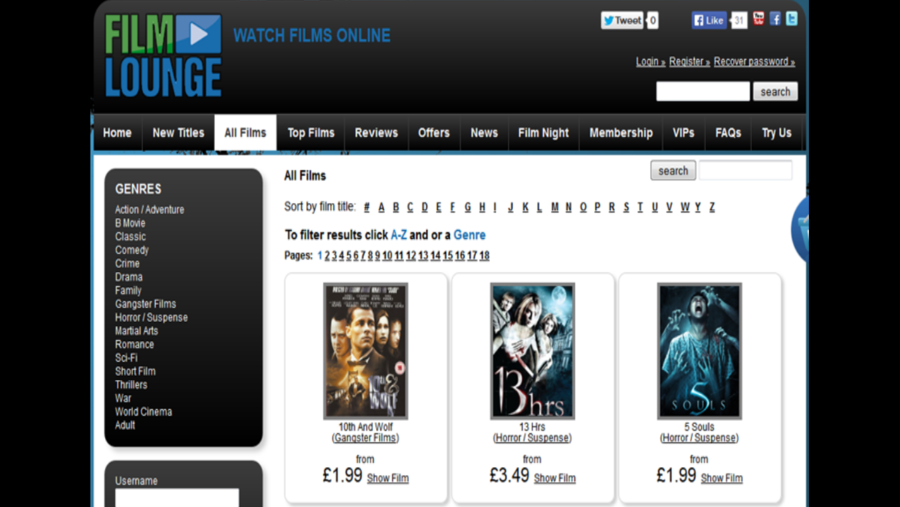The height and width of the screenshot is (507, 900).
Task: Select Horror / Suspense in sidebar genres
Action: click(151, 318)
